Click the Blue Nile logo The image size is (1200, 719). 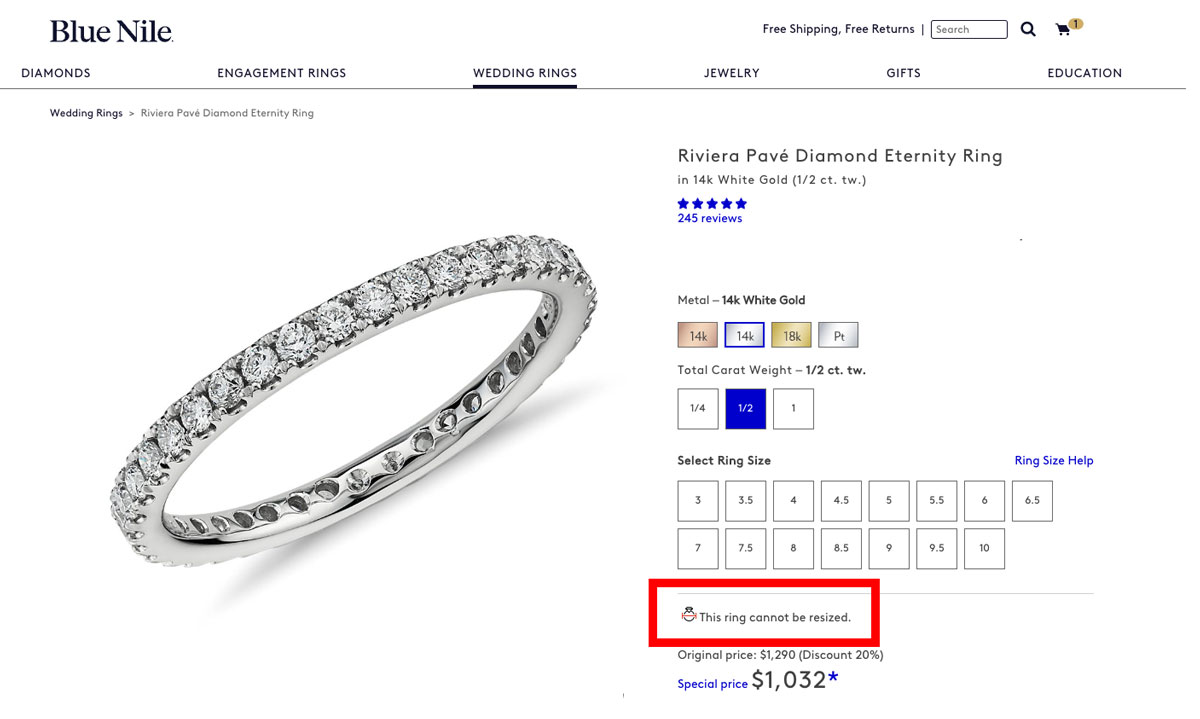point(110,30)
